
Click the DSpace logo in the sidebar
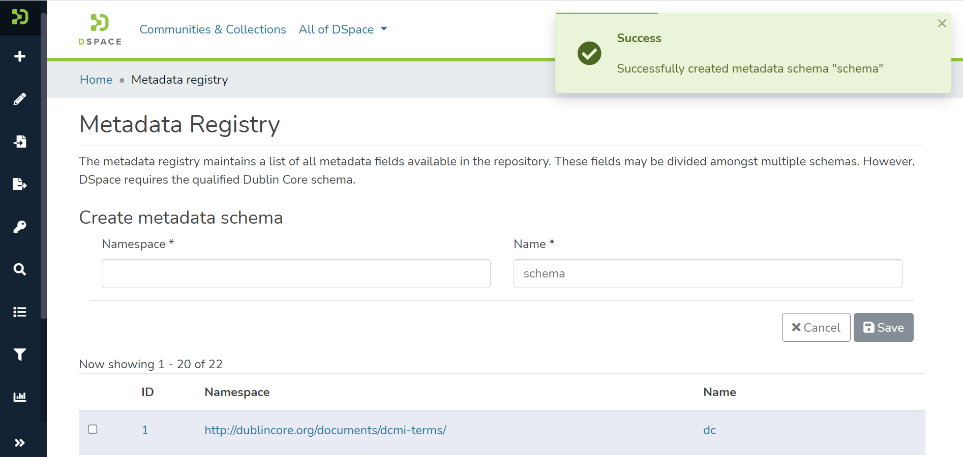click(x=19, y=17)
